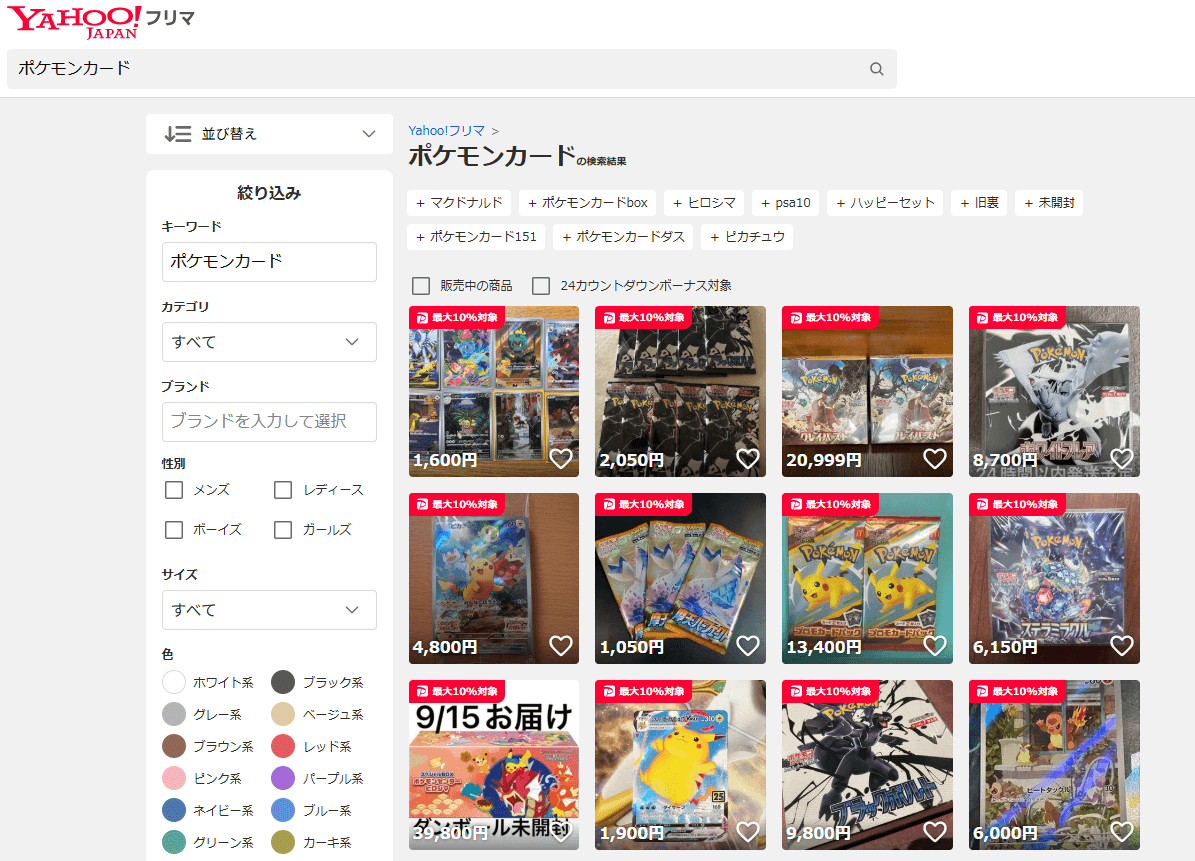Open the サイズ dropdown

(x=269, y=610)
